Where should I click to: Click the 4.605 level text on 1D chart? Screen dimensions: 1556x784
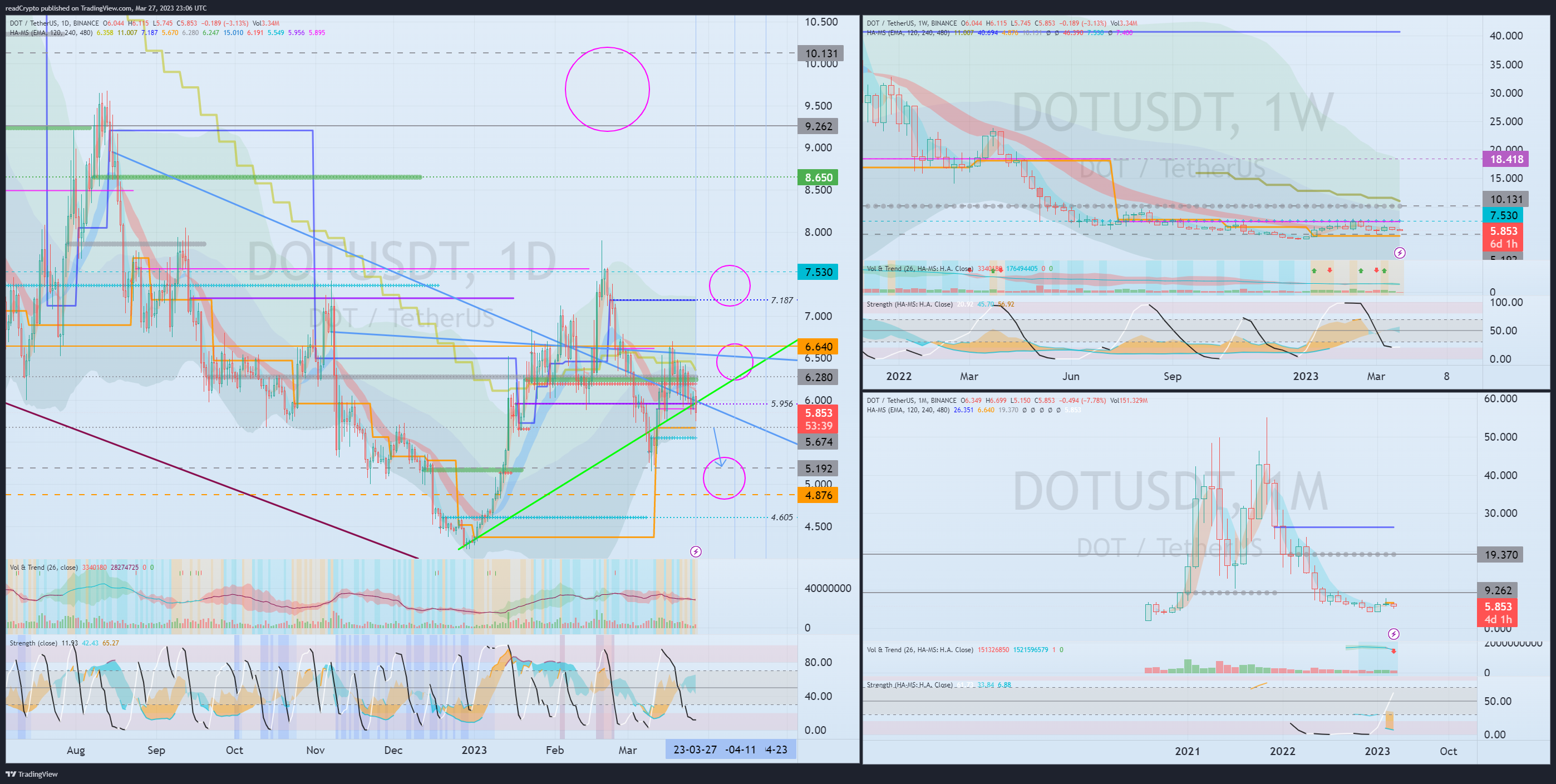click(x=782, y=517)
